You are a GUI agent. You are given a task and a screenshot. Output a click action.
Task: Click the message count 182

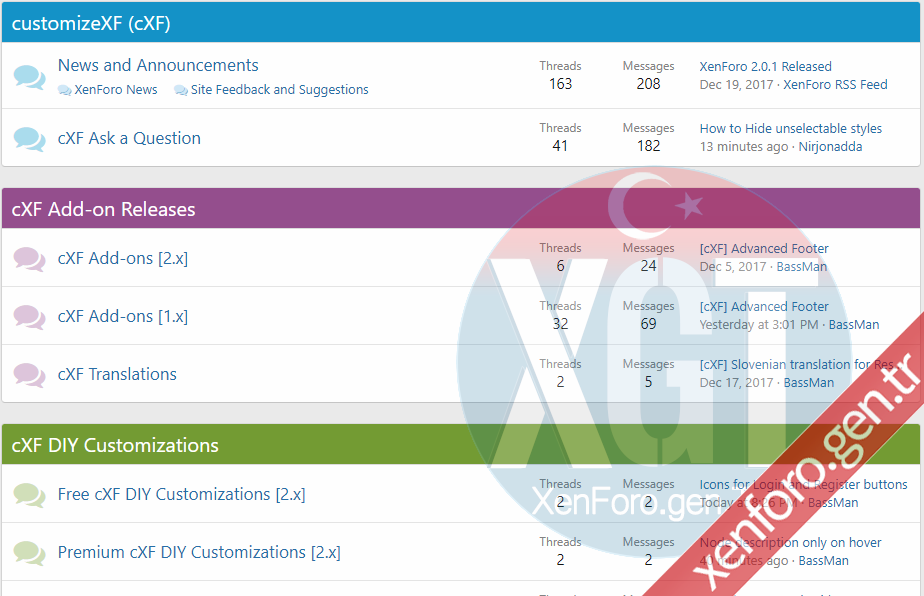(x=648, y=146)
